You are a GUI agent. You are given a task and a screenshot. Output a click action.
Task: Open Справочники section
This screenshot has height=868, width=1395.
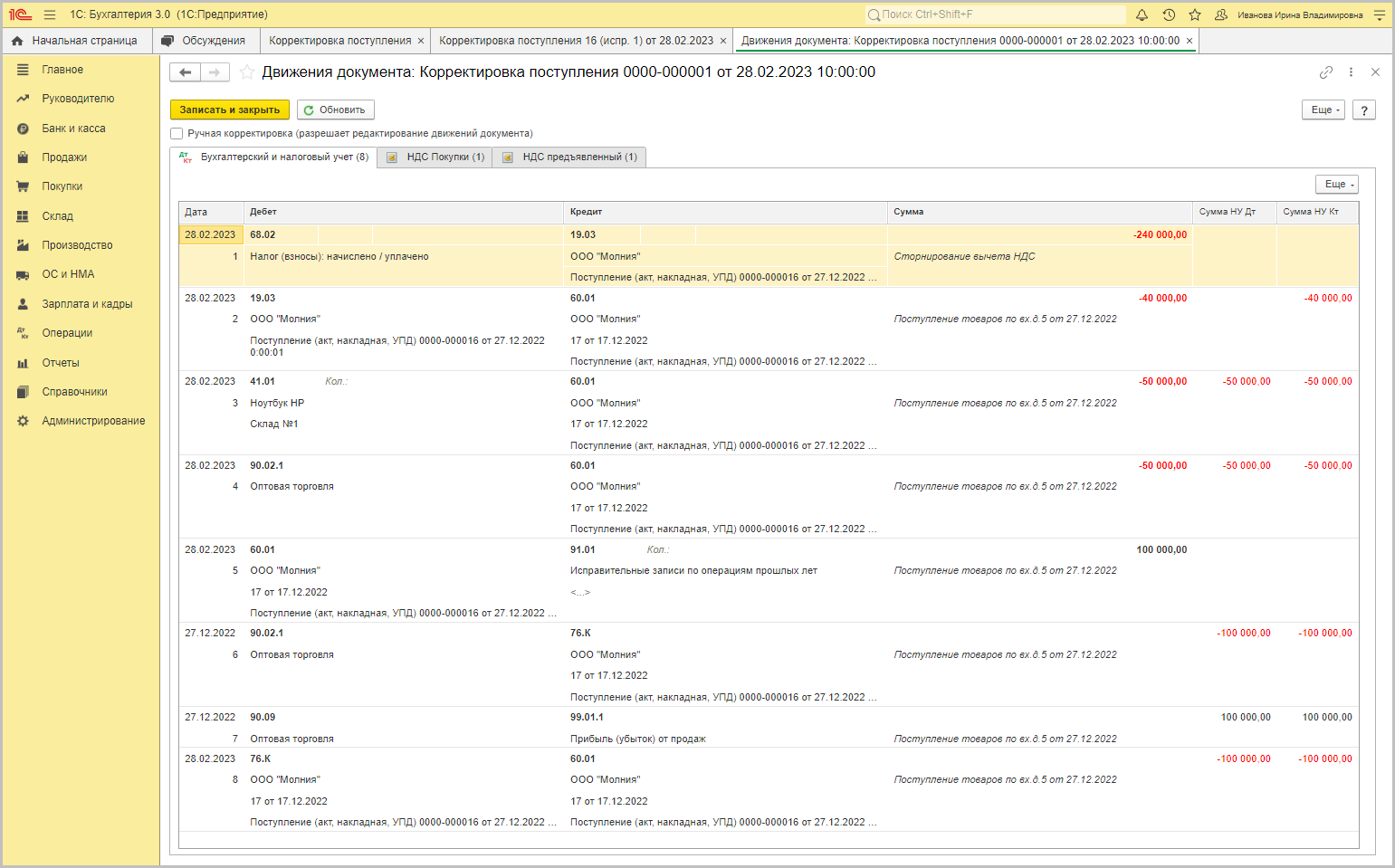[x=74, y=392]
